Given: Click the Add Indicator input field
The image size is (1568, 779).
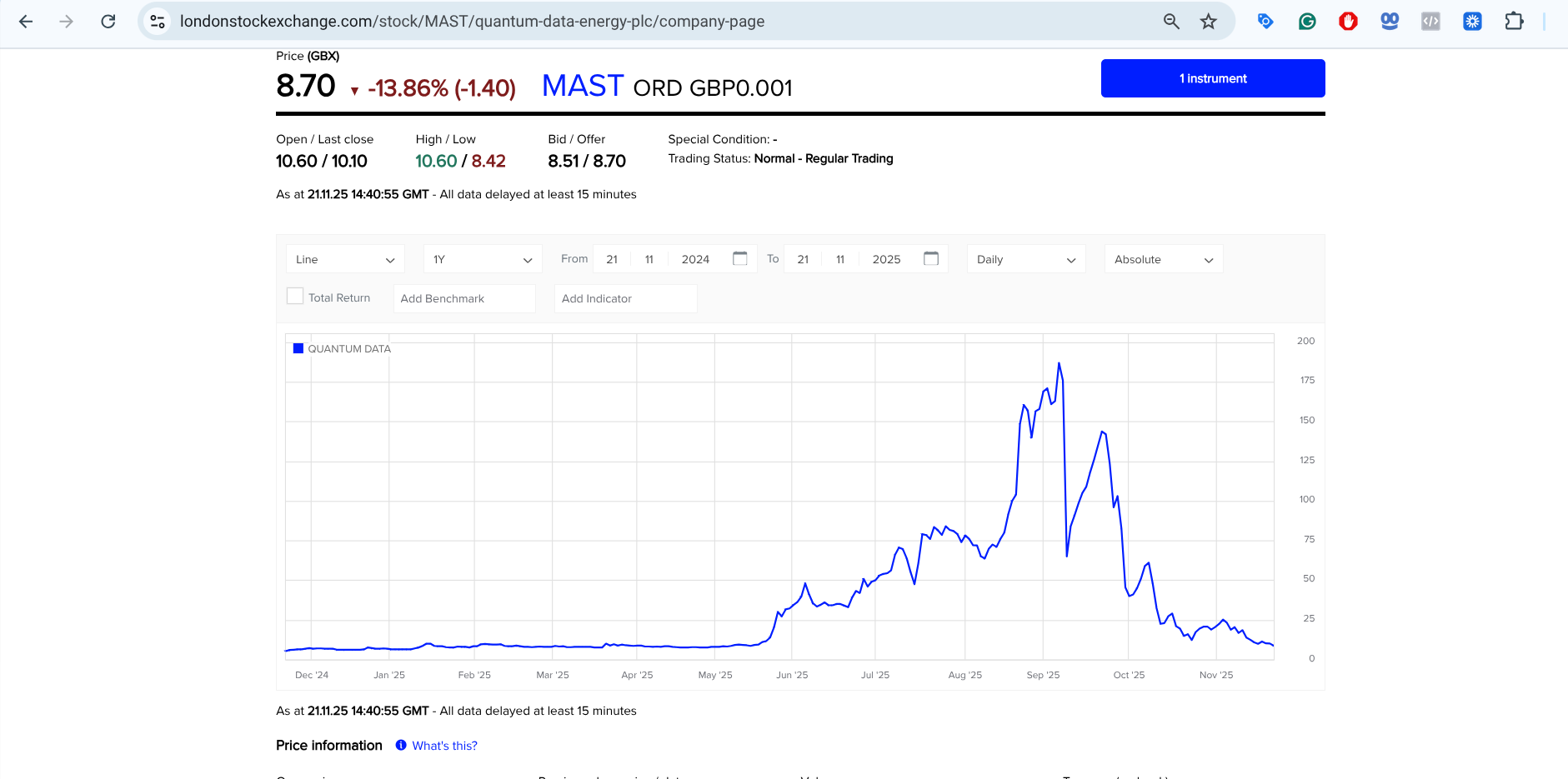Looking at the screenshot, I should [x=625, y=298].
